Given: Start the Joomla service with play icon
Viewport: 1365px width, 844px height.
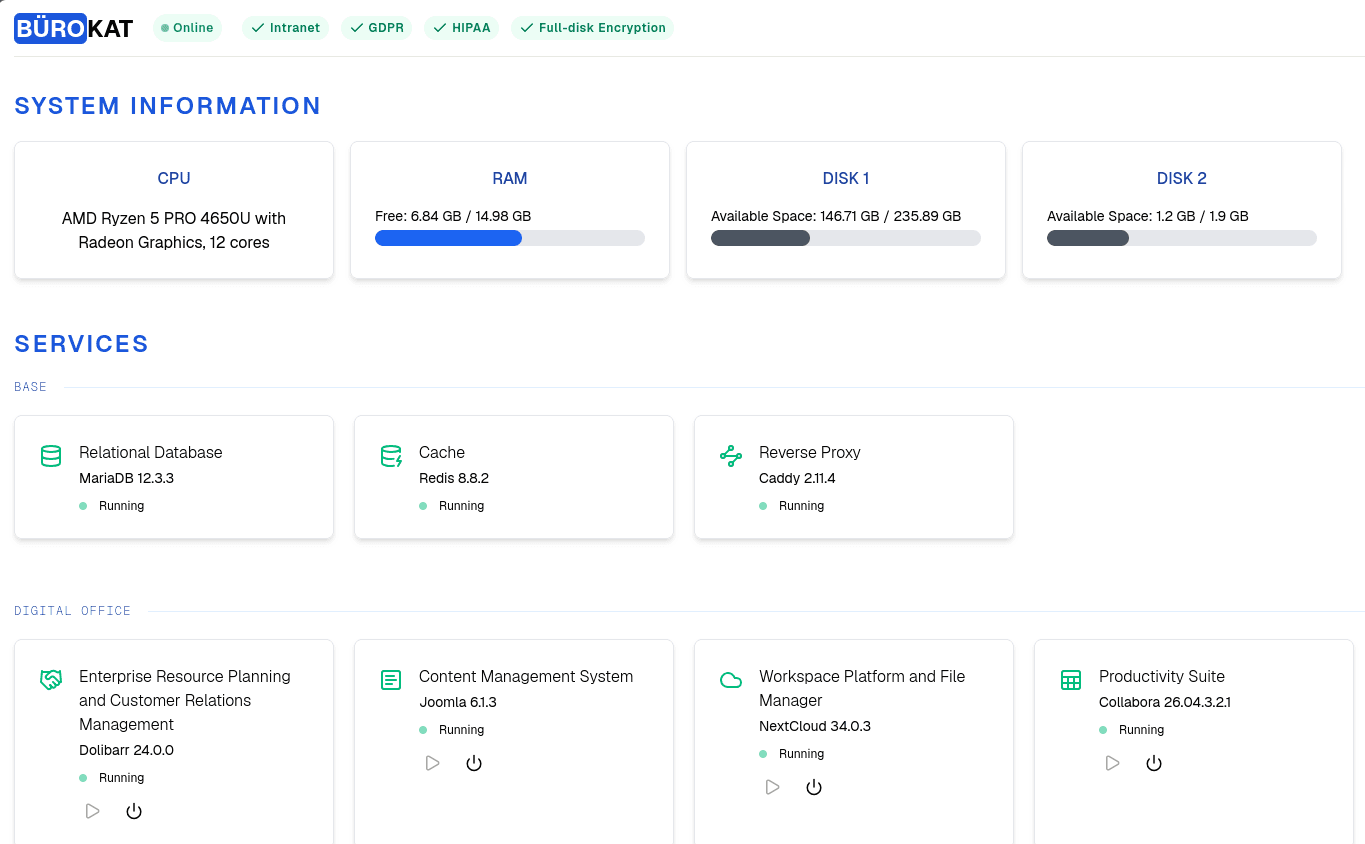Looking at the screenshot, I should tap(432, 763).
